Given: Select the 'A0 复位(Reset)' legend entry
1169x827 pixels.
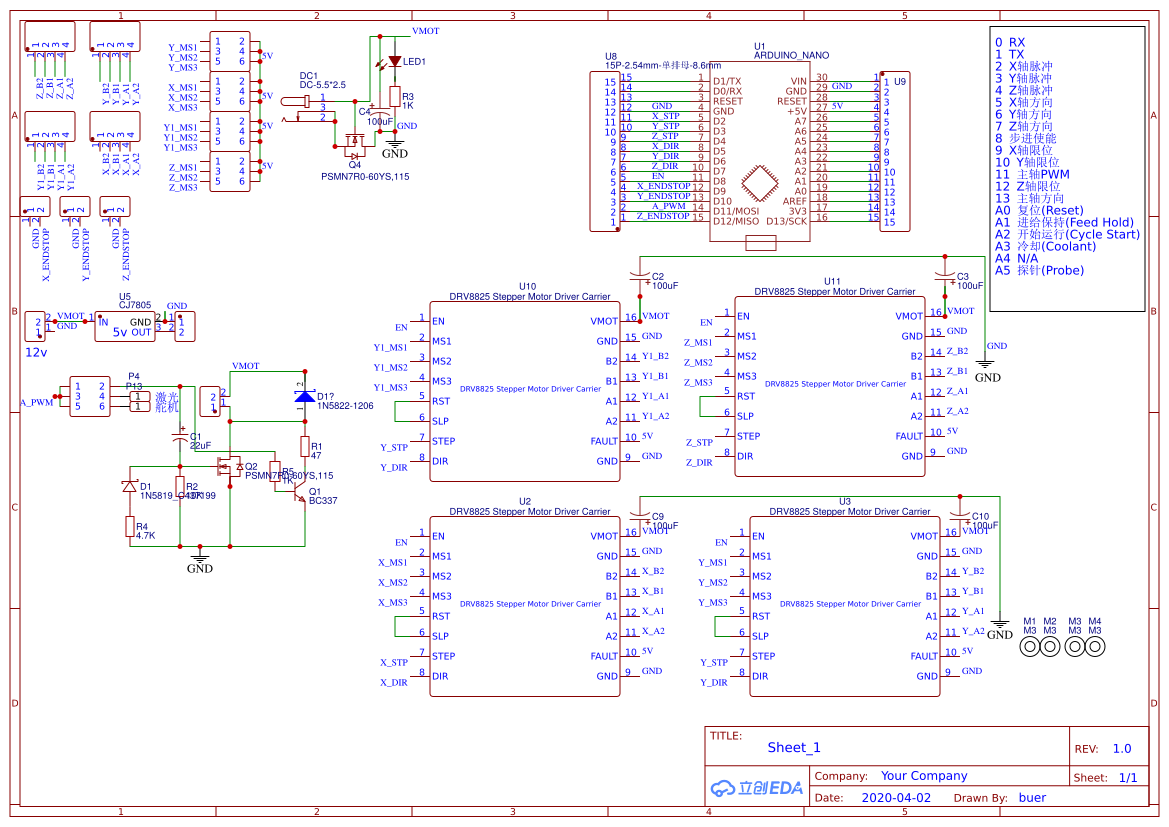Looking at the screenshot, I should (x=1039, y=210).
